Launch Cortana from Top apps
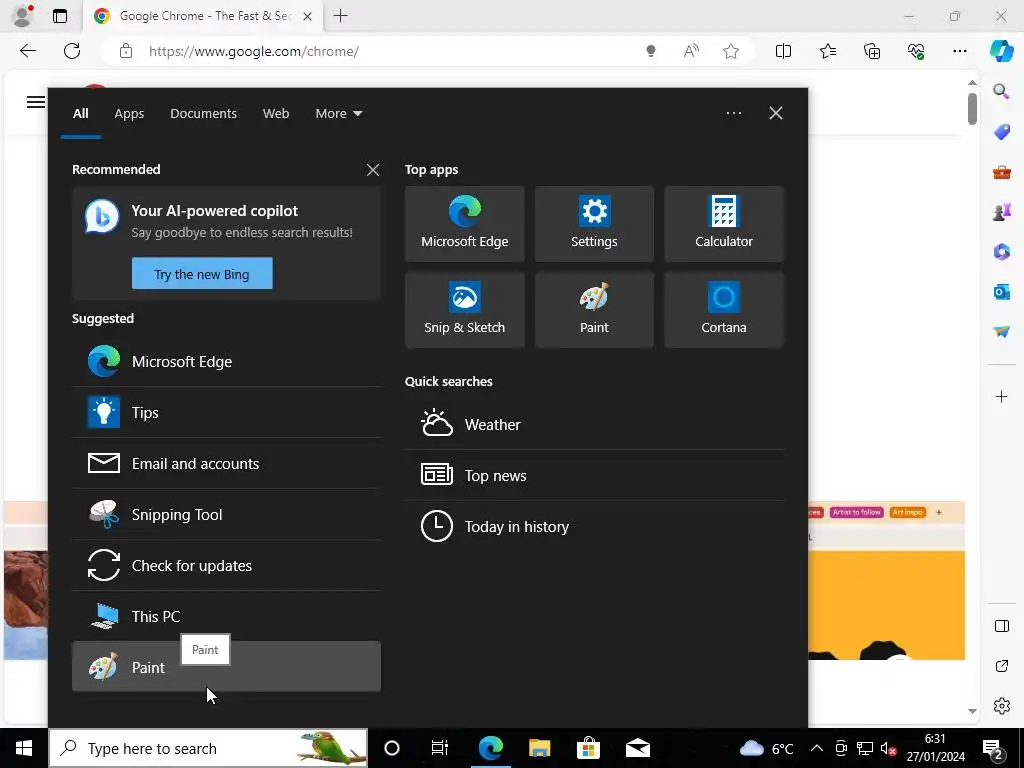Viewport: 1024px width, 768px height. coord(724,310)
